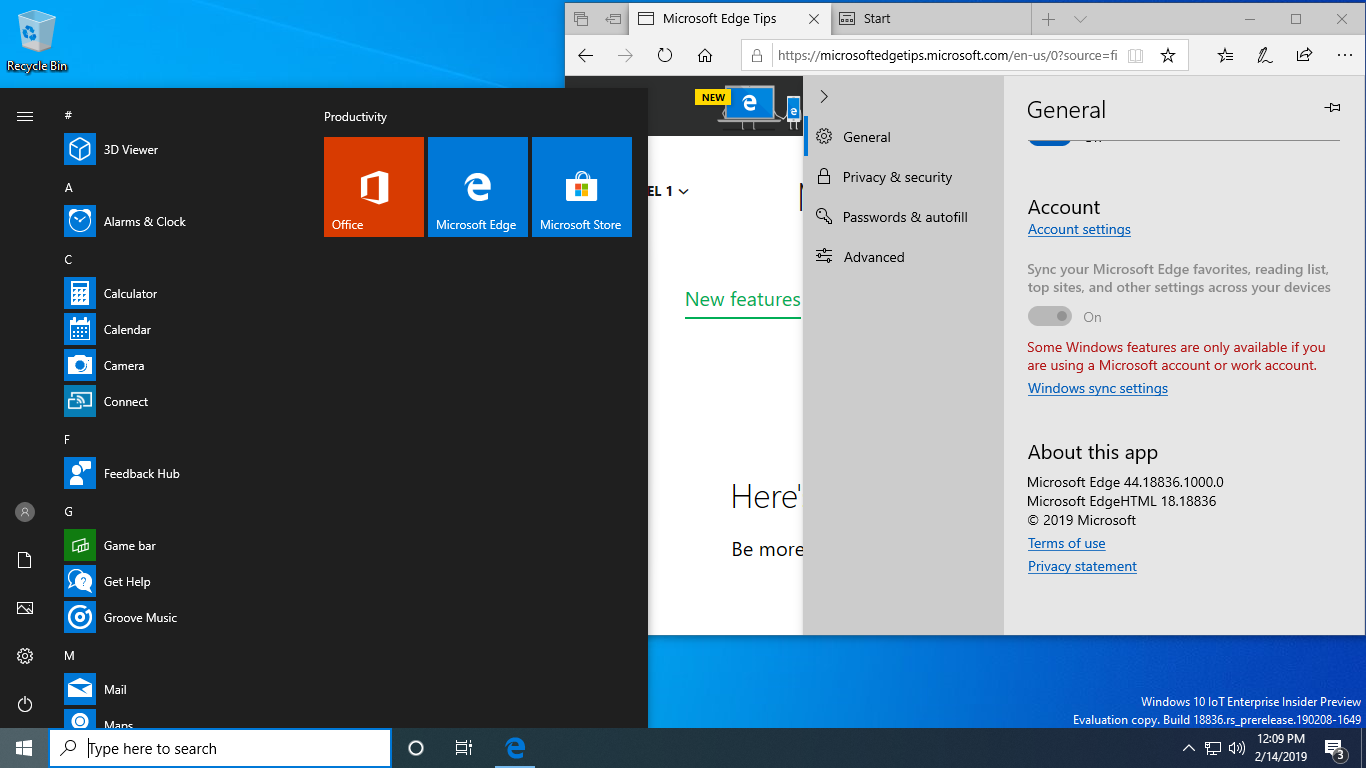This screenshot has width=1366, height=768.
Task: Open the Account settings link
Action: [x=1079, y=229]
